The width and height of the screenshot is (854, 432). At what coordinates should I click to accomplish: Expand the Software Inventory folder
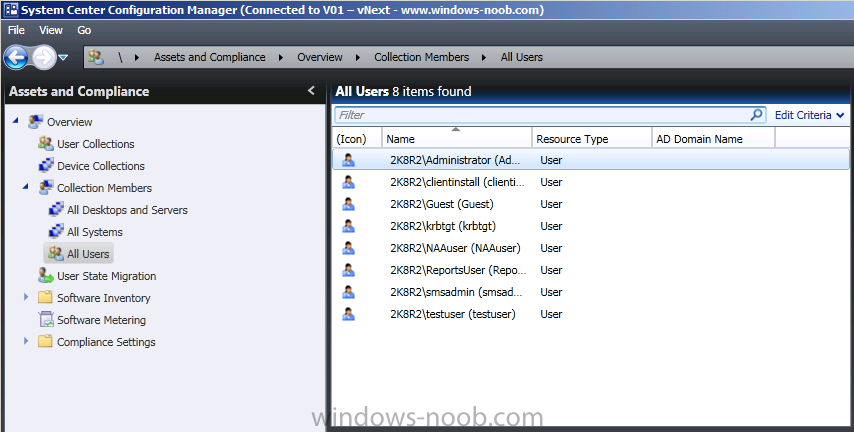(26, 297)
